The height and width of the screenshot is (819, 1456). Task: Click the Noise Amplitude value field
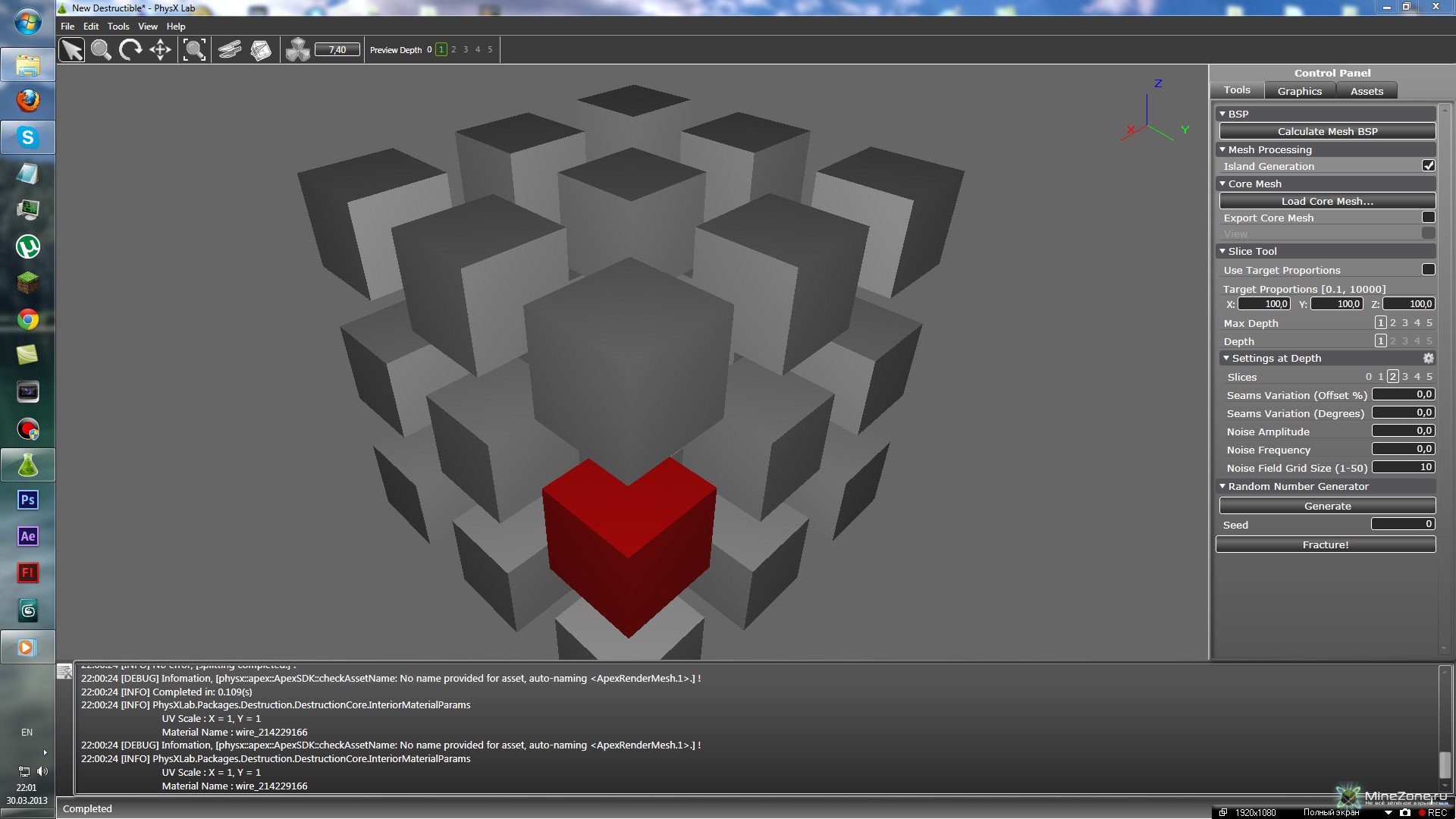1403,431
